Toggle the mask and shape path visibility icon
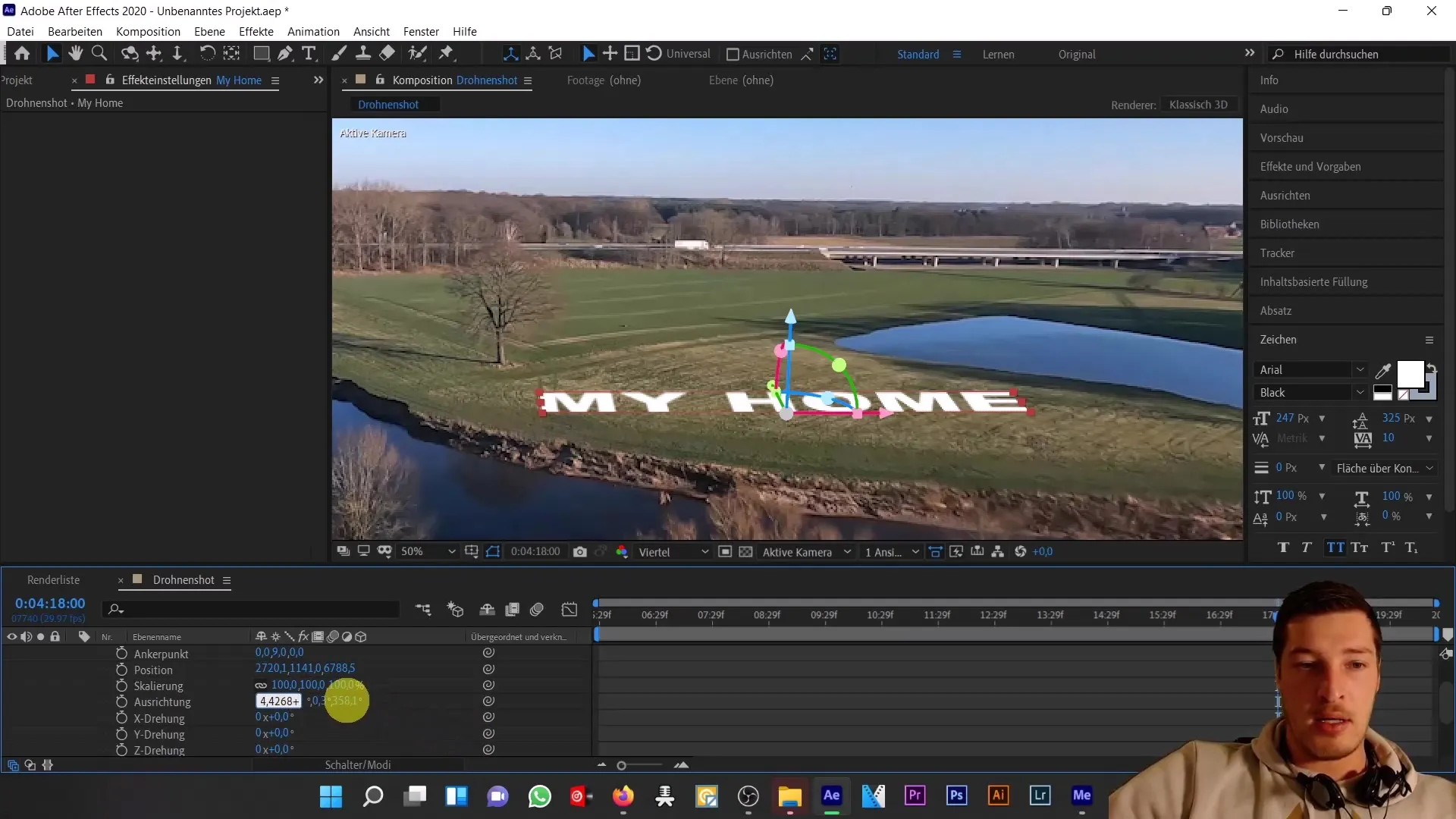The height and width of the screenshot is (819, 1456). point(493,552)
